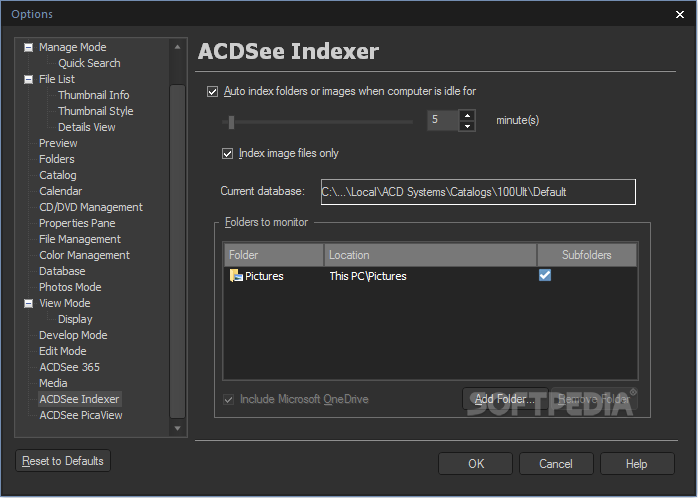The height and width of the screenshot is (498, 698).
Task: Click the options tree scrollbar thumb
Action: 177,251
